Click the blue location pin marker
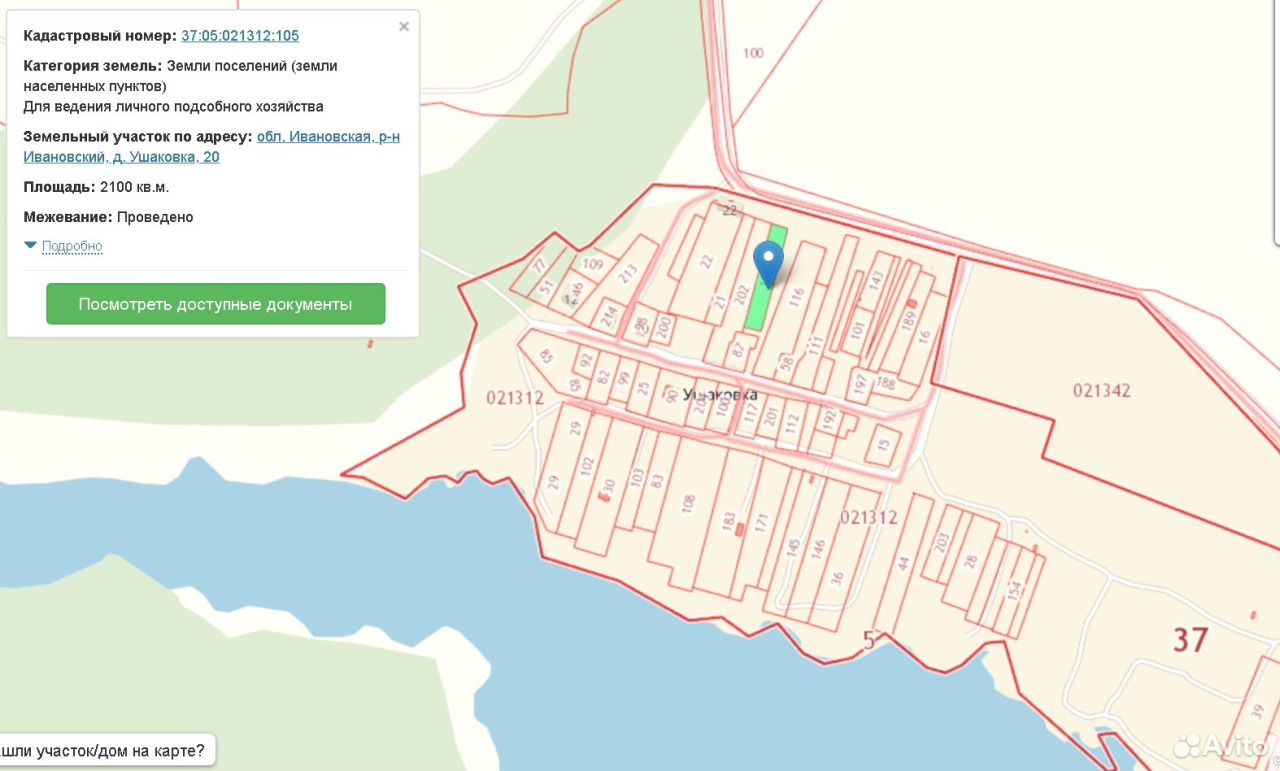 pos(768,264)
